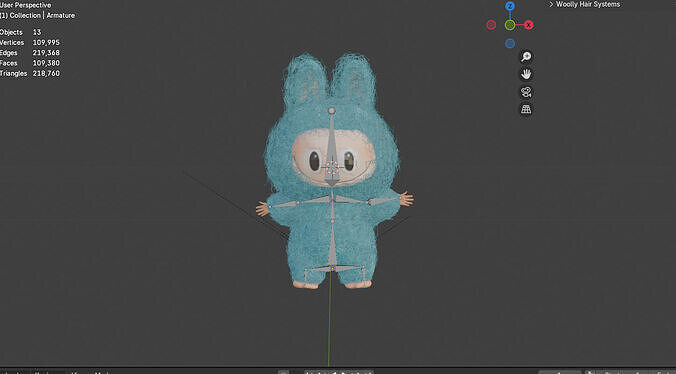
Task: Click the green Y axis gizmo circle
Action: (510, 25)
